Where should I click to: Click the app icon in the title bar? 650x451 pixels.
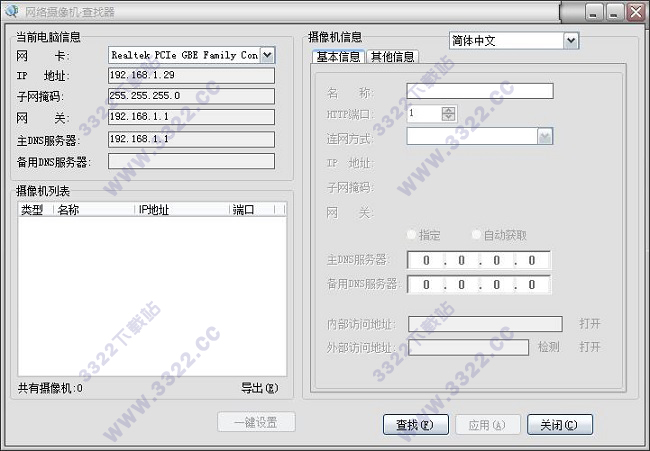click(x=12, y=11)
